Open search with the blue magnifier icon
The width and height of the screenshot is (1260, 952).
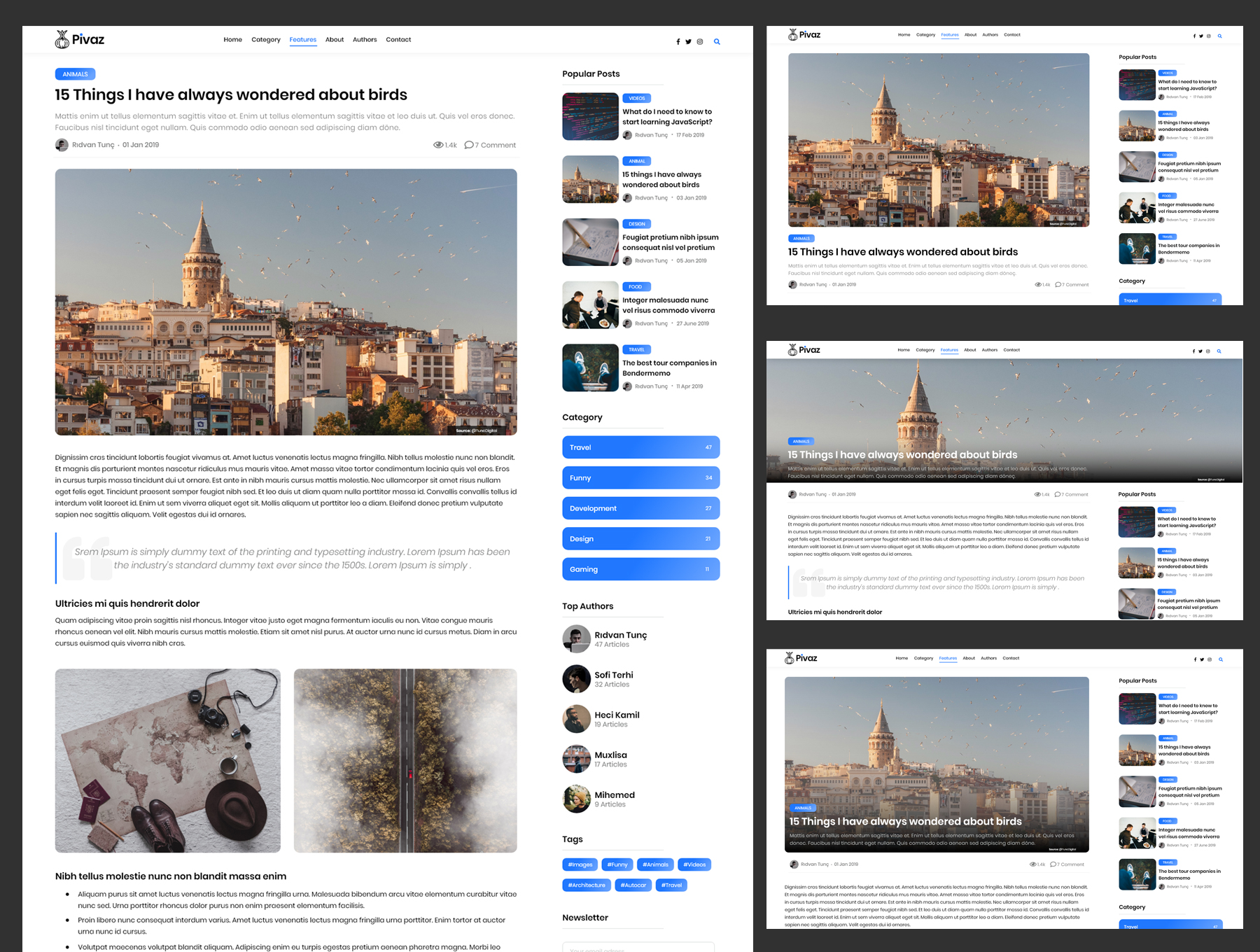(x=717, y=42)
